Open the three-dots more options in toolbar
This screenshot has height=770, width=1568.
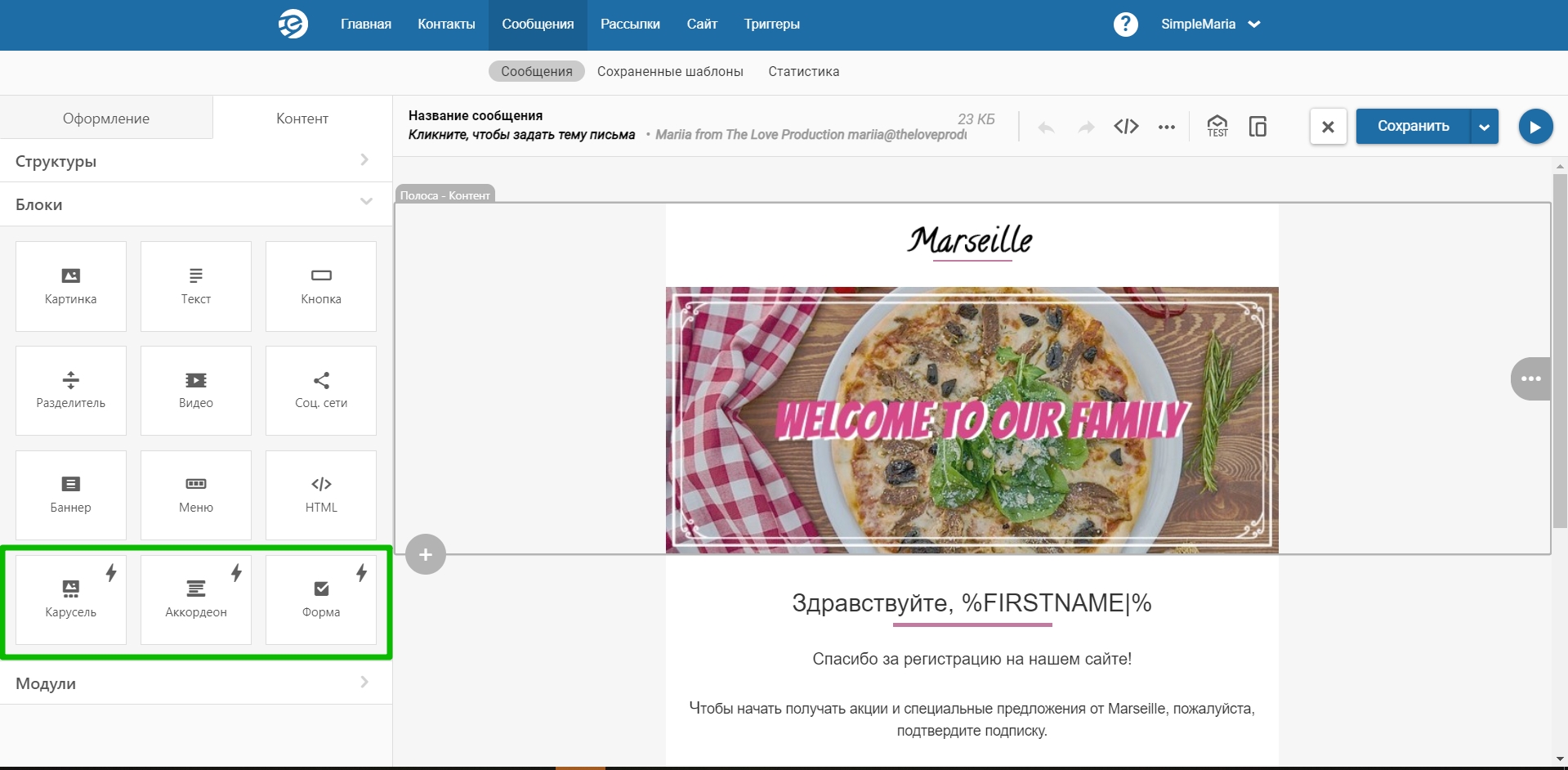(1167, 127)
